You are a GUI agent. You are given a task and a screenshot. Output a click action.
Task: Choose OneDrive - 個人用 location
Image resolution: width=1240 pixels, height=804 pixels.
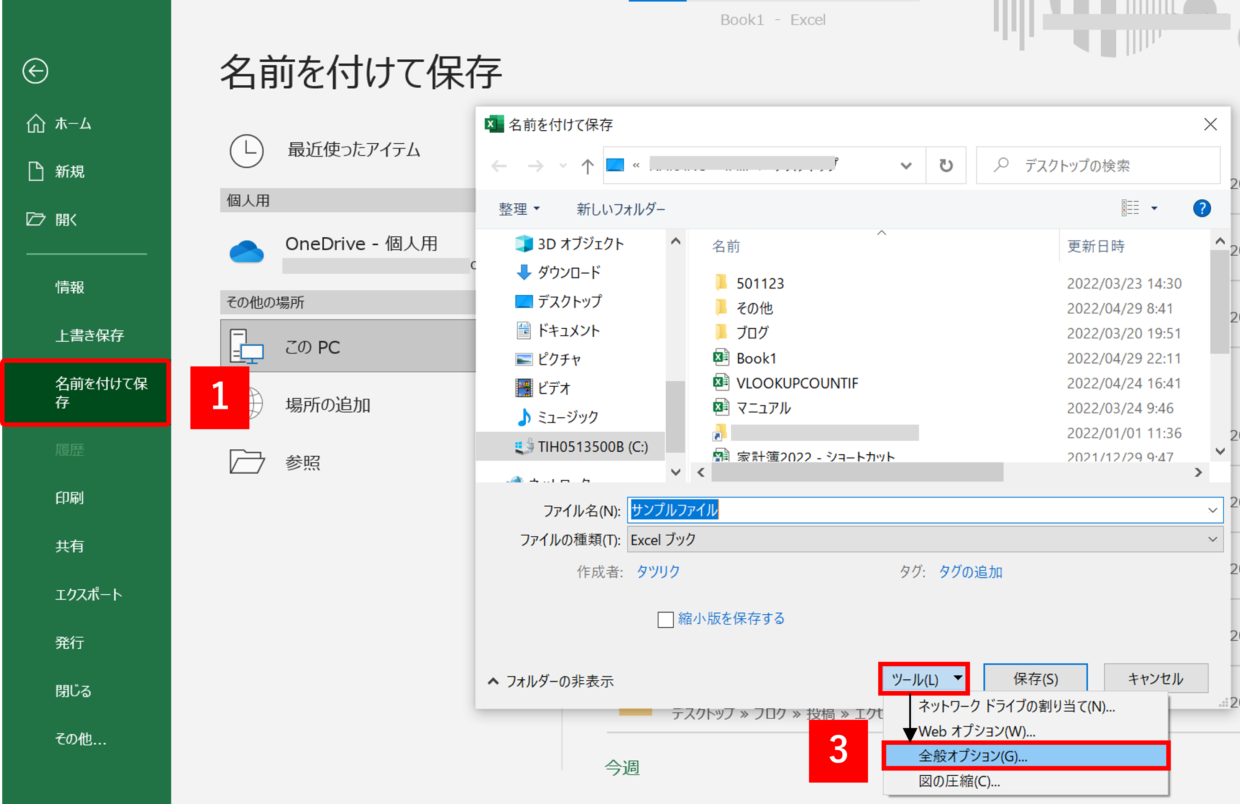pyautogui.click(x=348, y=251)
